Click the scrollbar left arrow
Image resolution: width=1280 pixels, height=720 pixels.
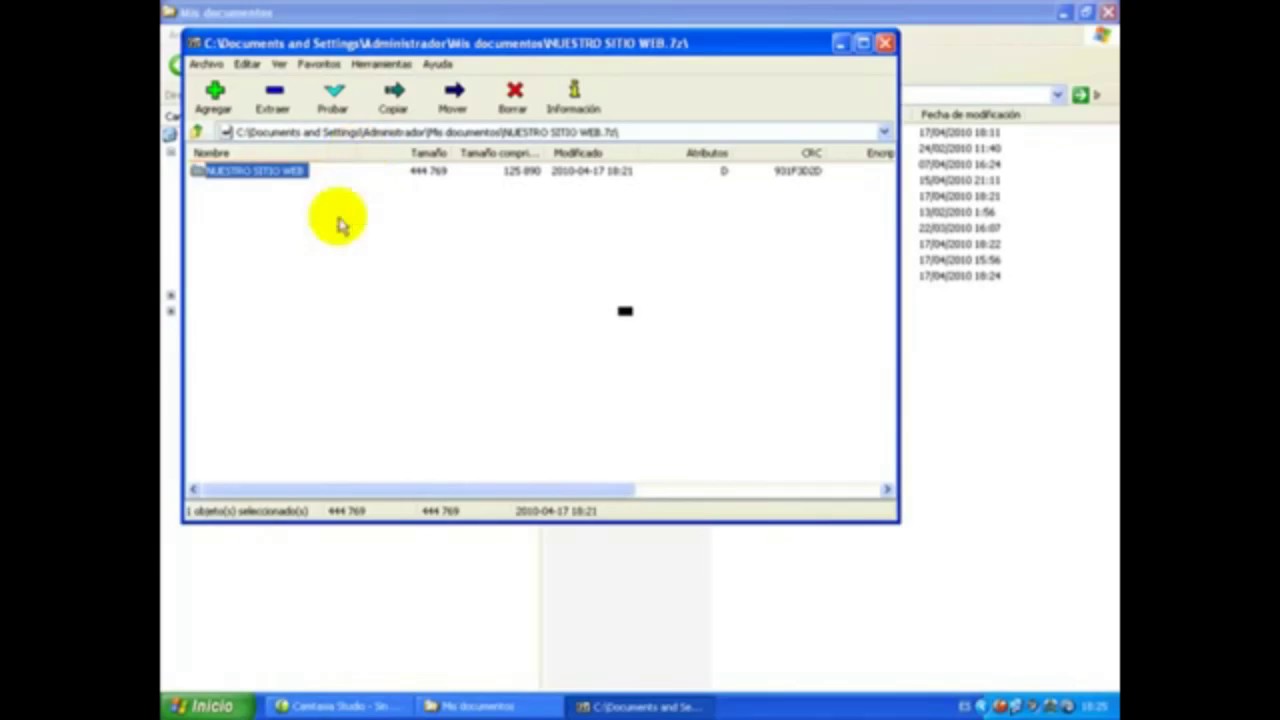pos(194,489)
